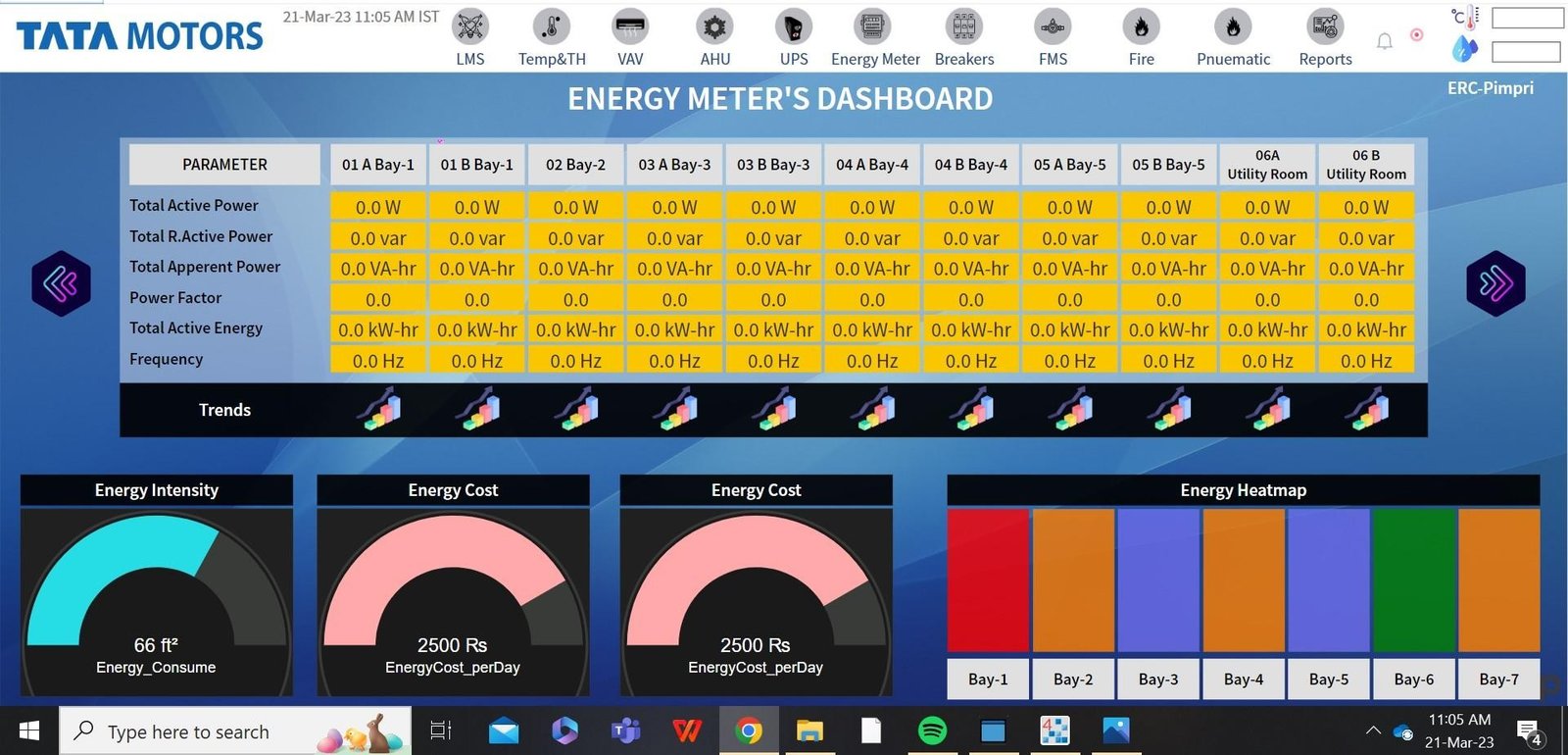Viewport: 1568px width, 755px height.
Task: Go to previous page with left double-chevron
Action: coord(61,283)
